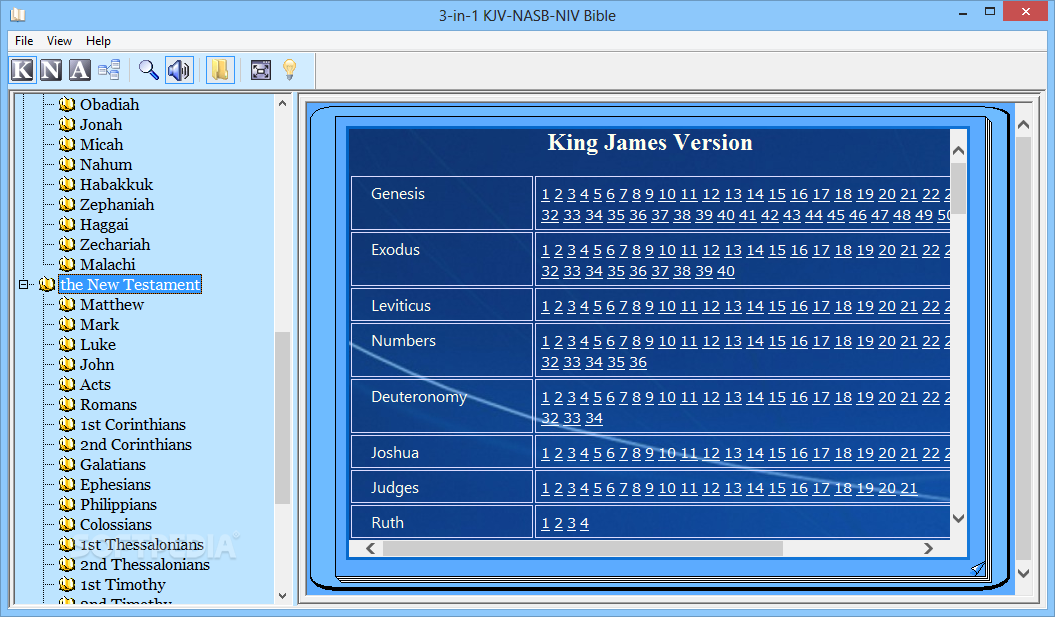This screenshot has width=1055, height=617.
Task: Select Malachi in the tree
Action: (108, 264)
